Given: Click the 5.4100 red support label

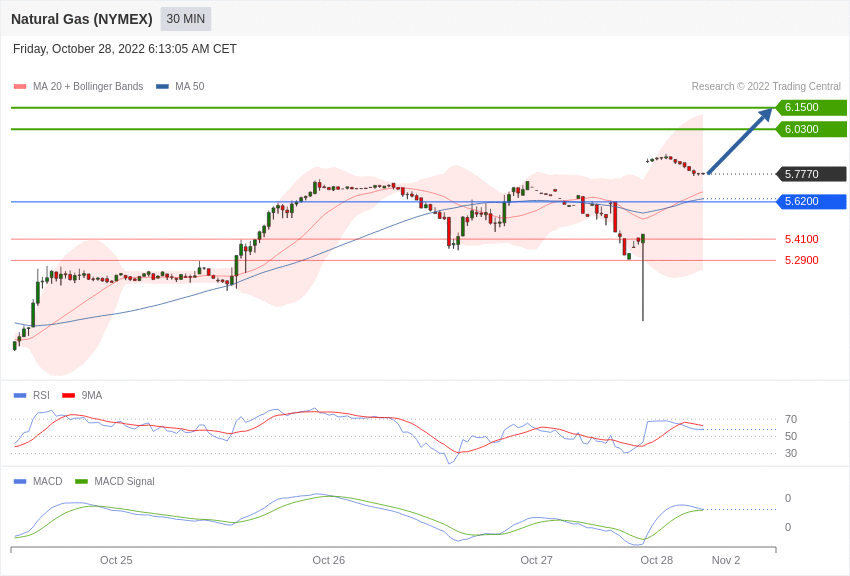Looking at the screenshot, I should (x=801, y=239).
